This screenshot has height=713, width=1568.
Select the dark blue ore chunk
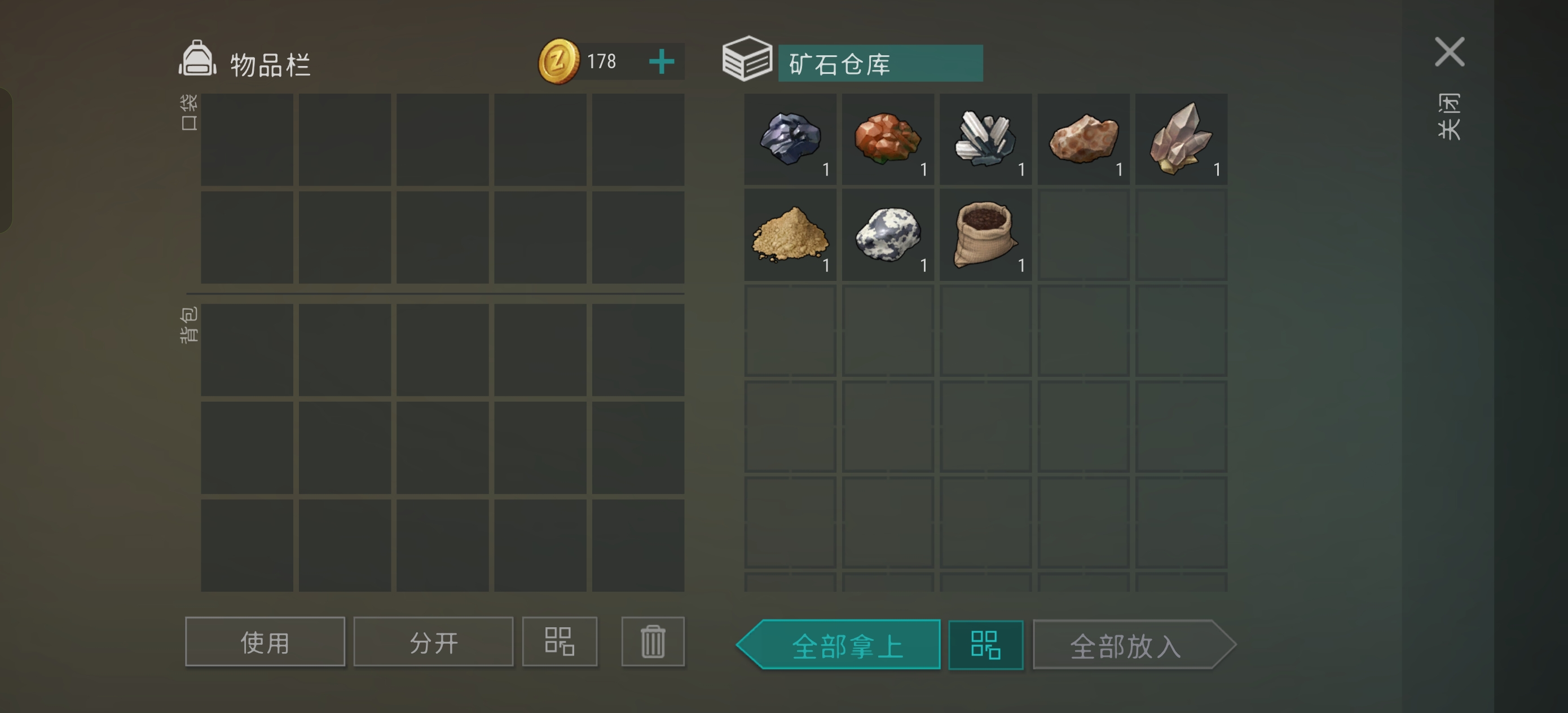[790, 139]
